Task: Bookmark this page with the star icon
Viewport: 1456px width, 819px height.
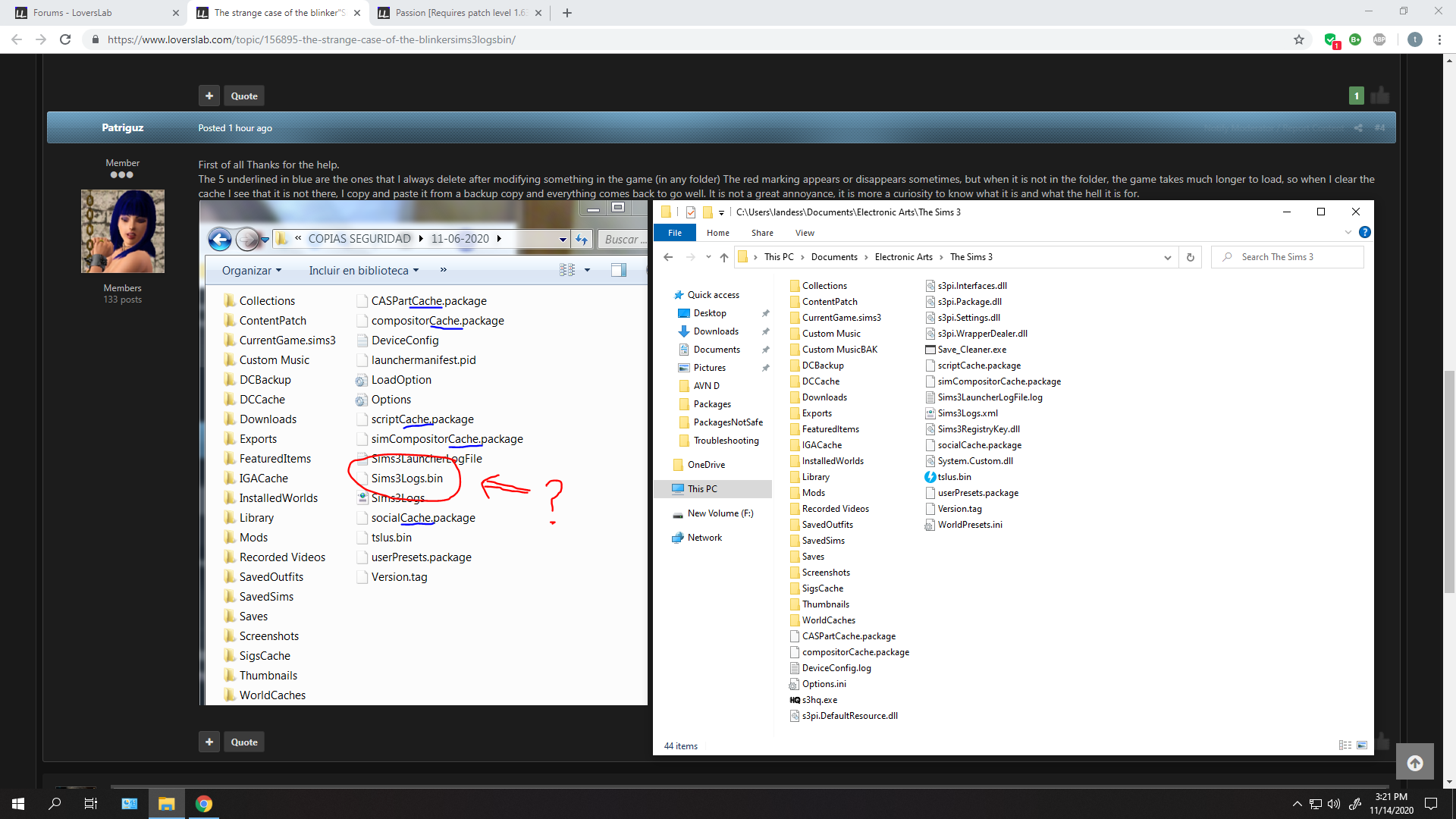Action: (x=1299, y=39)
